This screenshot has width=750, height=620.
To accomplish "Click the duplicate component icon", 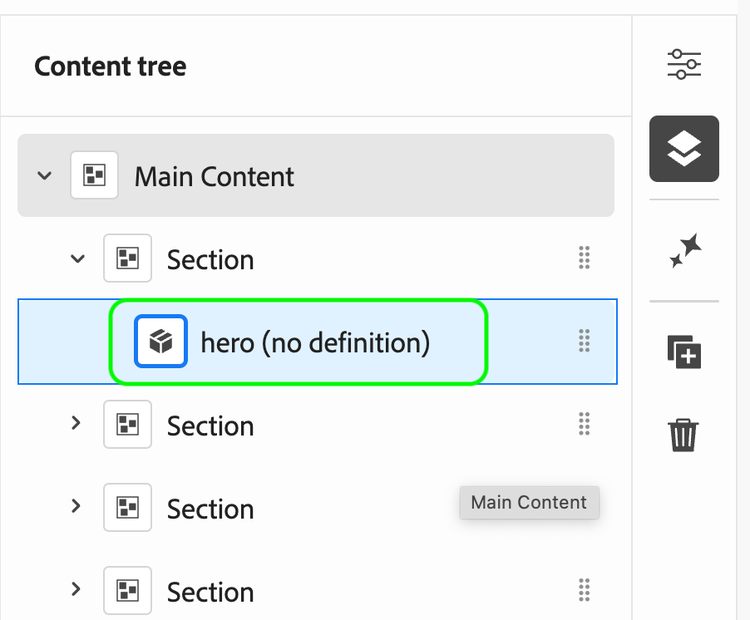I will [684, 352].
